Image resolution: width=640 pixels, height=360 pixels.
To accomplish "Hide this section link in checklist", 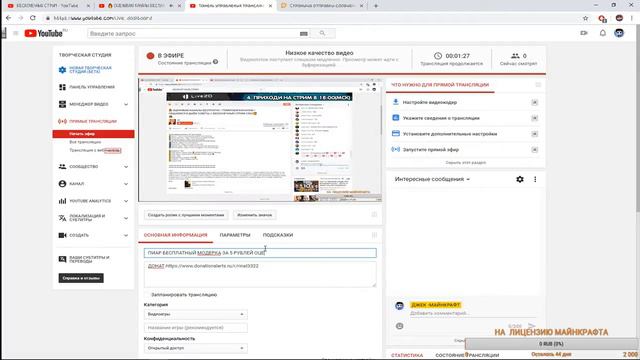I will point(465,162).
